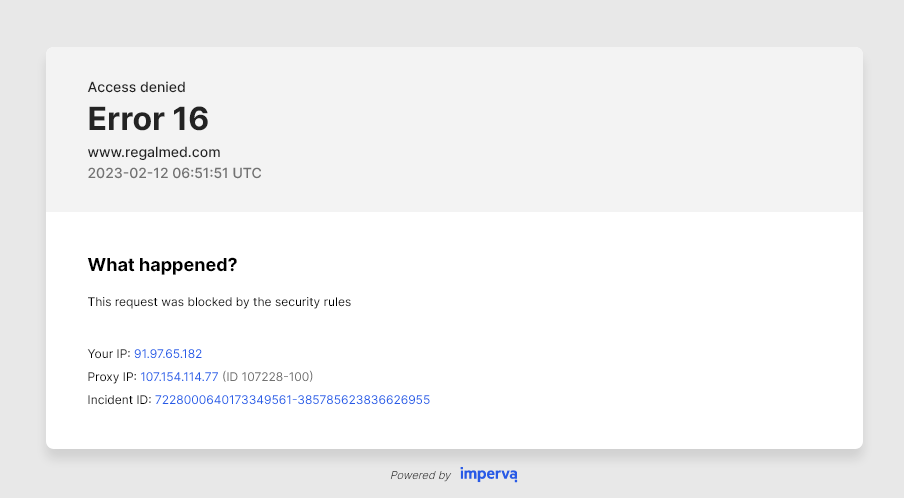Viewport: 904px width, 498px height.
Task: Click the 'Powered by' footer text
Action: pos(420,475)
